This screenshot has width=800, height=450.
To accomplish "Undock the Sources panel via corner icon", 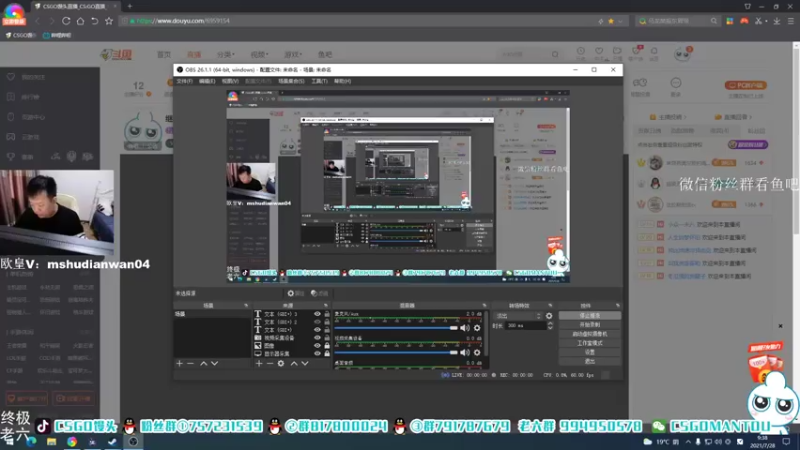I will pos(326,306).
